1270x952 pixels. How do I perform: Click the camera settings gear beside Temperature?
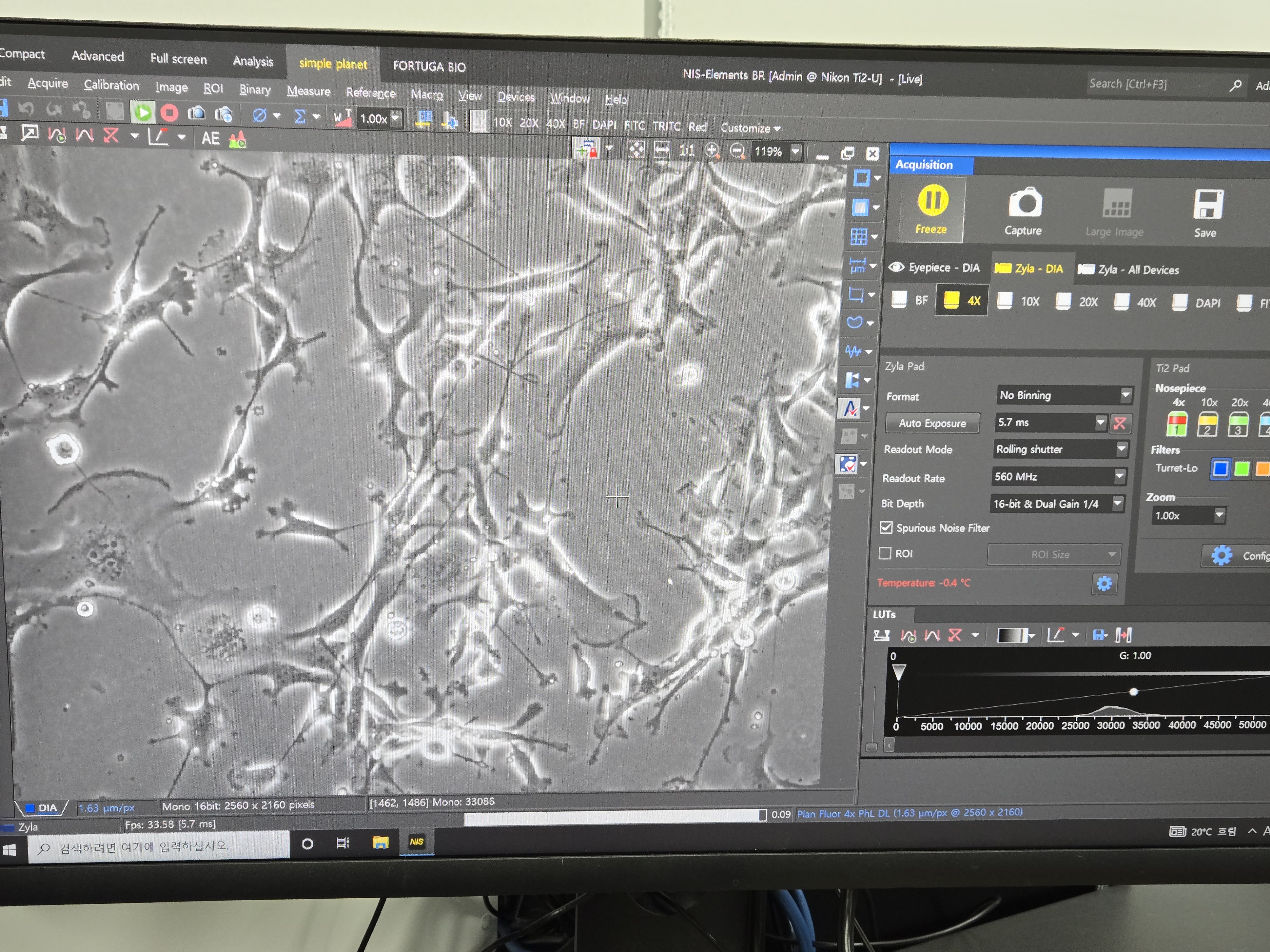click(1104, 584)
